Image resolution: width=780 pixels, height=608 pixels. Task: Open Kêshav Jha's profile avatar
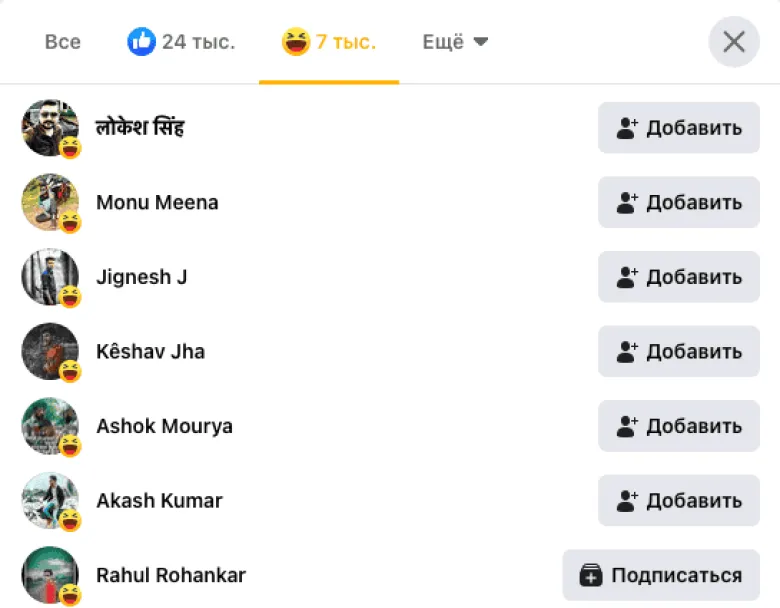[49, 351]
